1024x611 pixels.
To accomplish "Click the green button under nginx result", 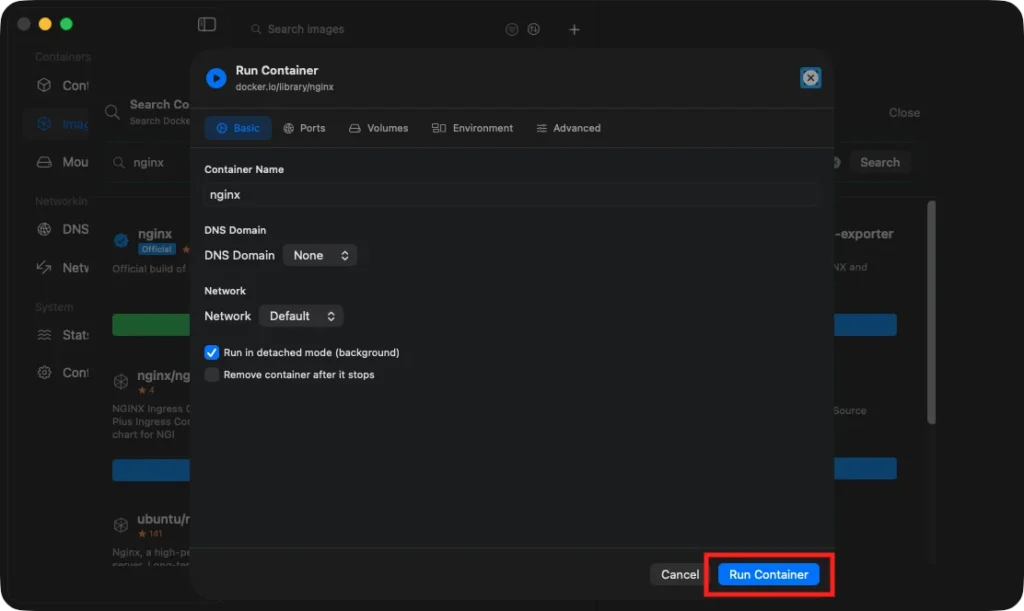I will point(151,325).
